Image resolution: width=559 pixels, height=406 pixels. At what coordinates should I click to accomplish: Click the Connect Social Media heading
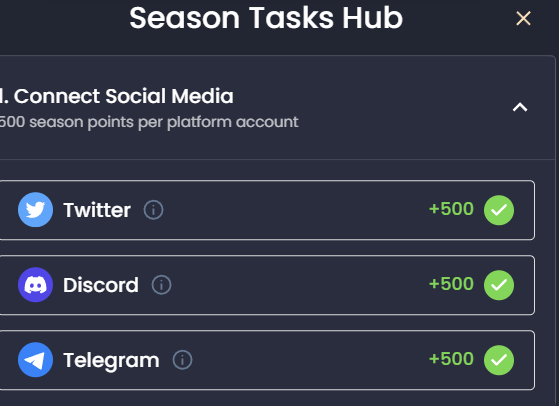117,96
